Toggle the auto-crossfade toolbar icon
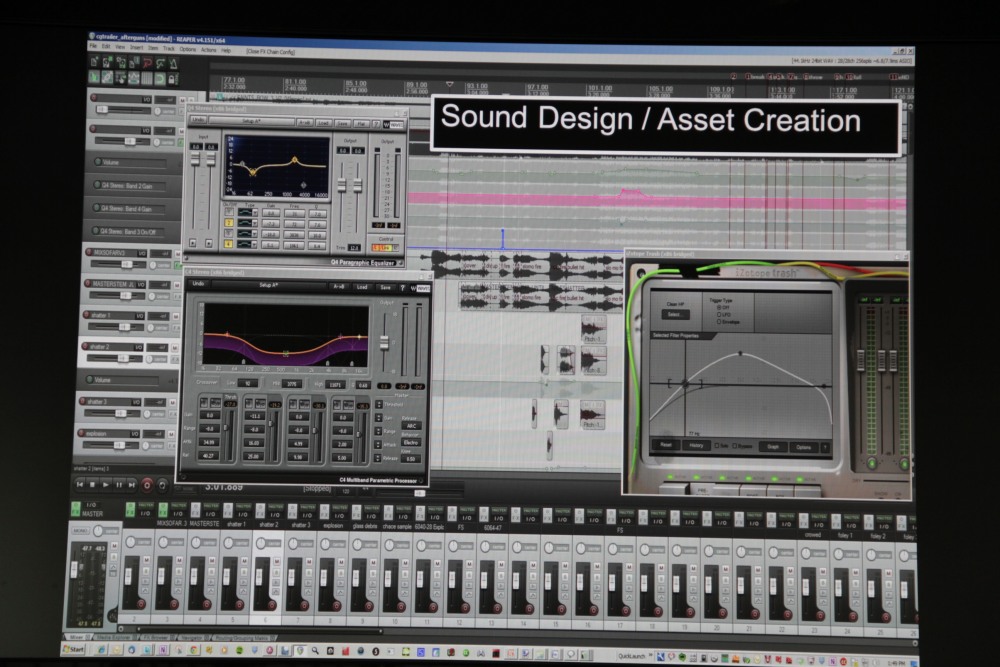 [94, 77]
